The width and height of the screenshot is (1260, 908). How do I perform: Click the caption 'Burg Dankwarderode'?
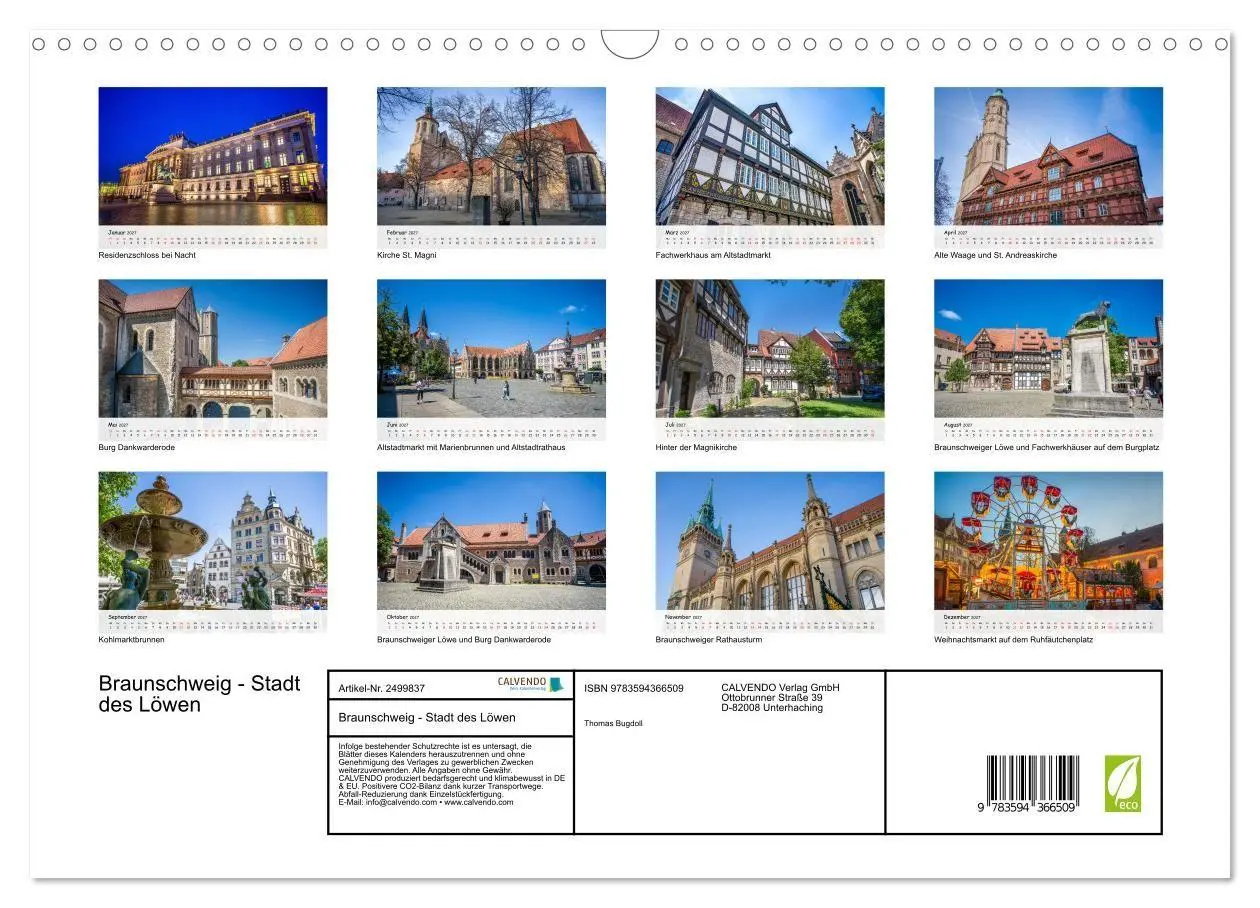tap(136, 447)
